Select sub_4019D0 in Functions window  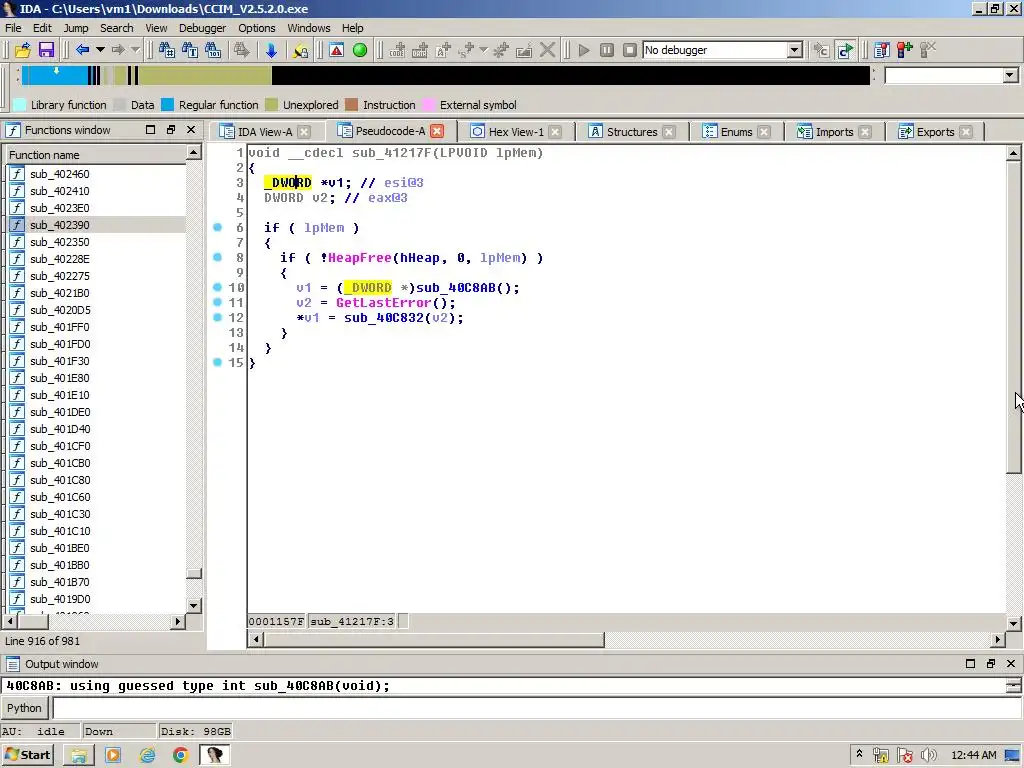pyautogui.click(x=59, y=599)
